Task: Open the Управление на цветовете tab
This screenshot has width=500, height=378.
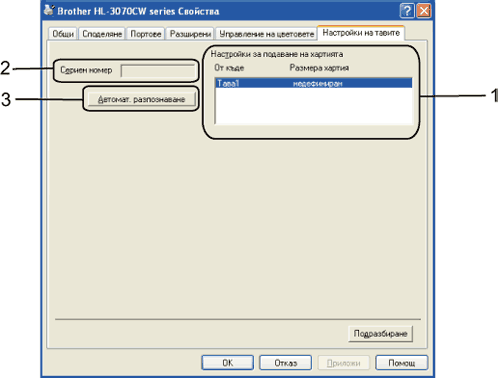Action: coord(266,34)
